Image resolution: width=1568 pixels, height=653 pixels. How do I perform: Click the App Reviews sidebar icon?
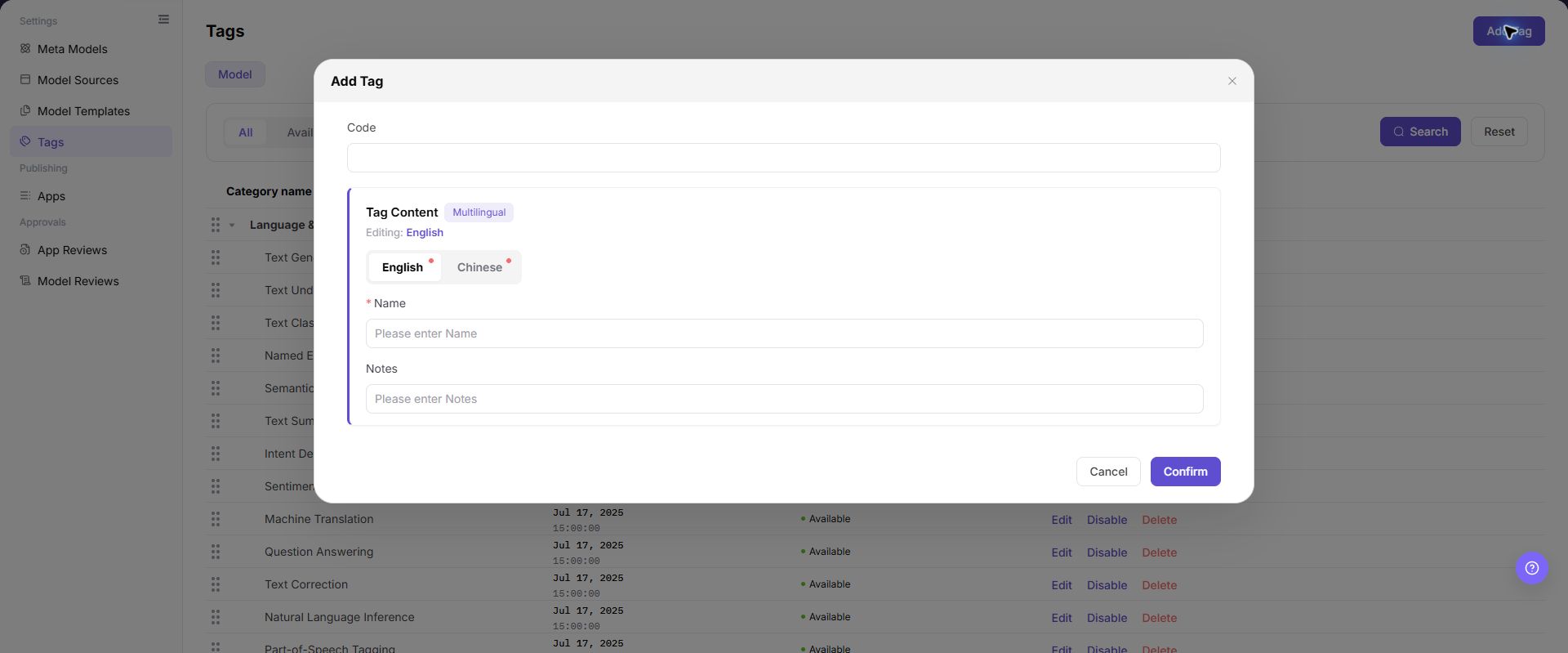(25, 250)
